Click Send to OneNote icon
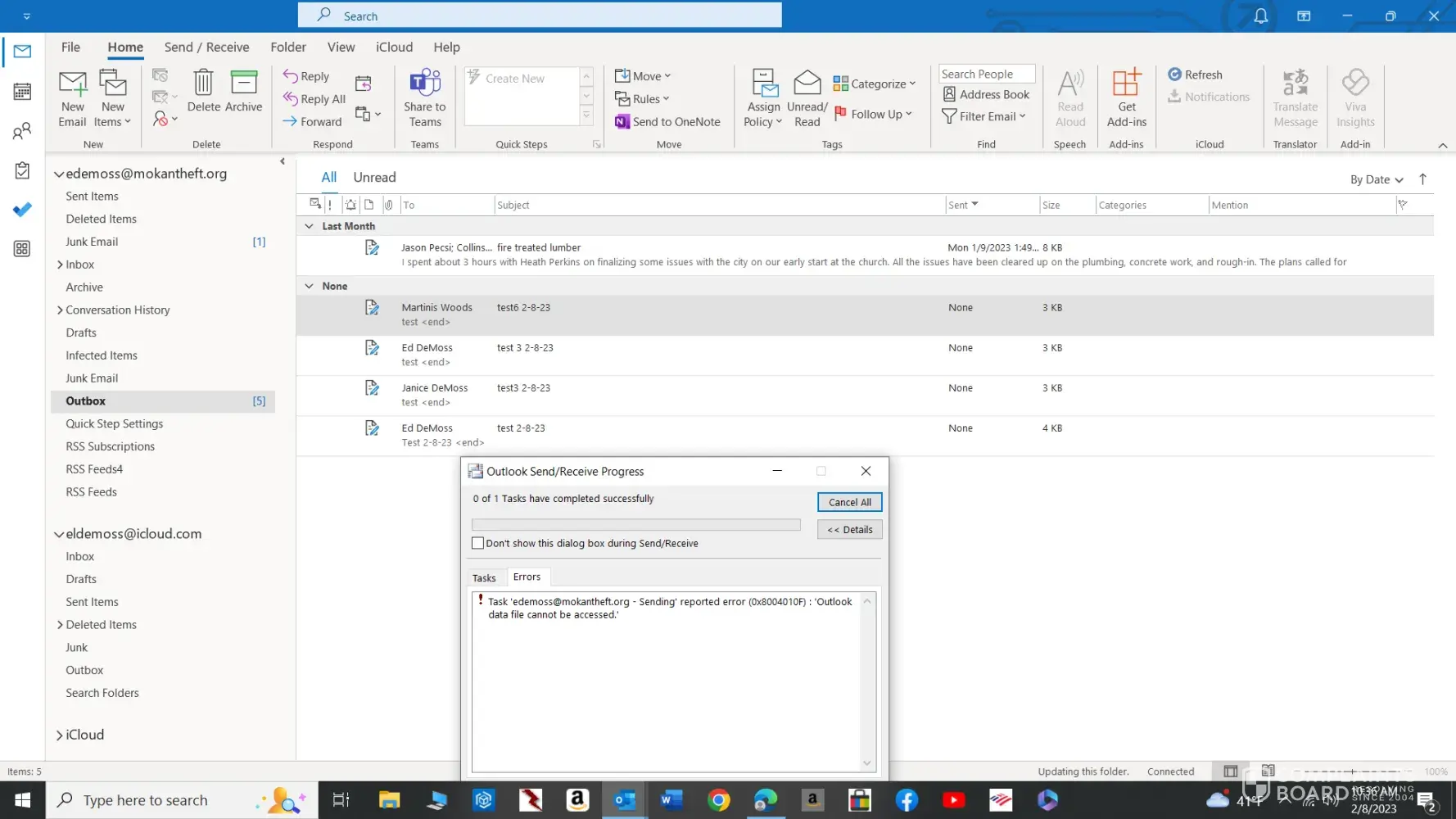Screen dimensions: 1456x819 (x=622, y=122)
